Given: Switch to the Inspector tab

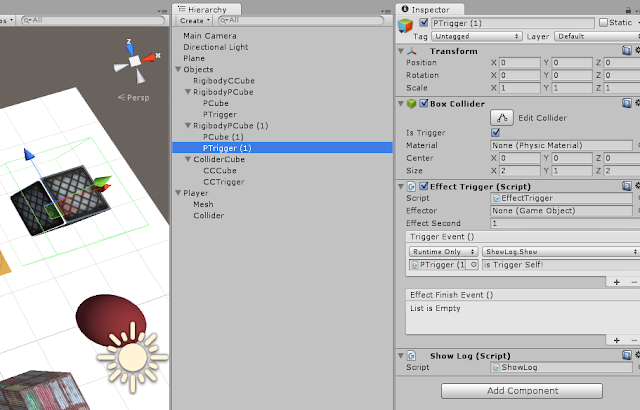Looking at the screenshot, I should coord(429,9).
